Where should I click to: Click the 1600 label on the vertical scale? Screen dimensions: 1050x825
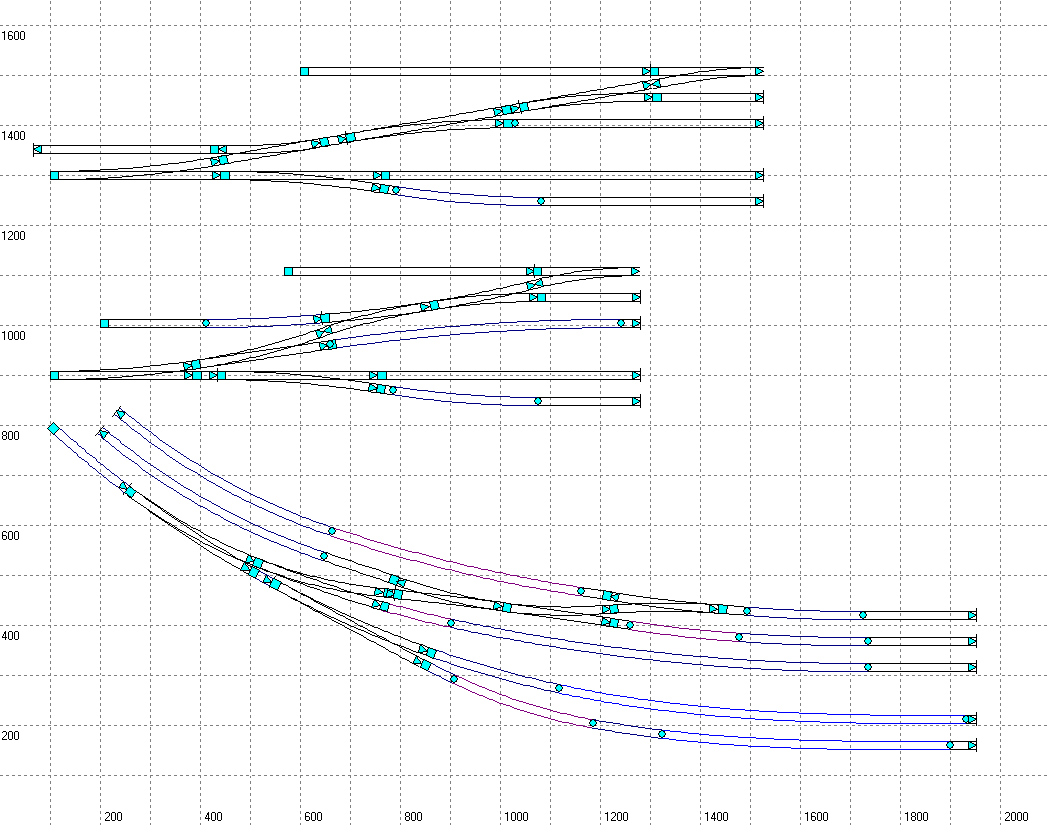13,36
